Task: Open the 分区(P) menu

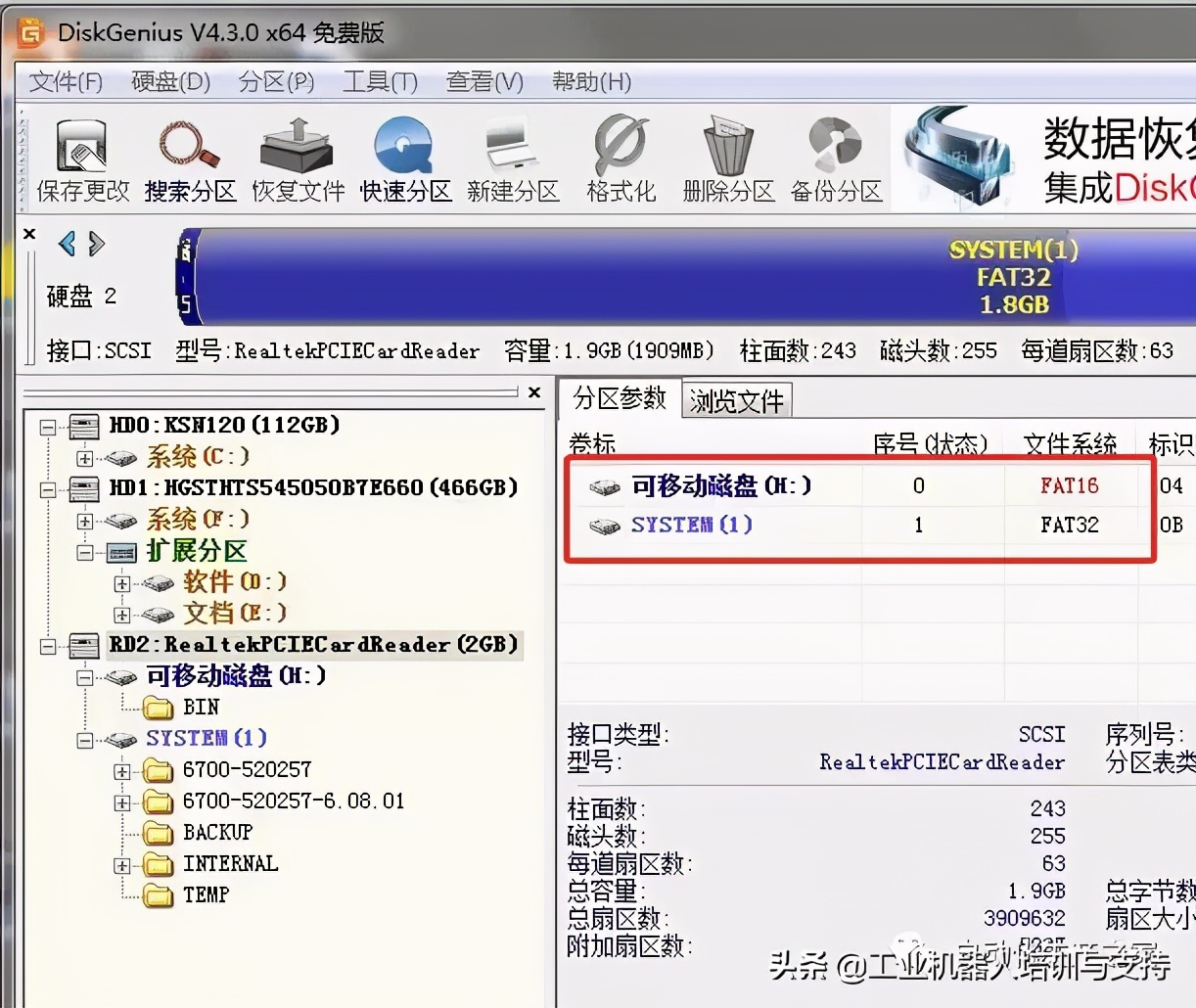Action: coord(277,81)
